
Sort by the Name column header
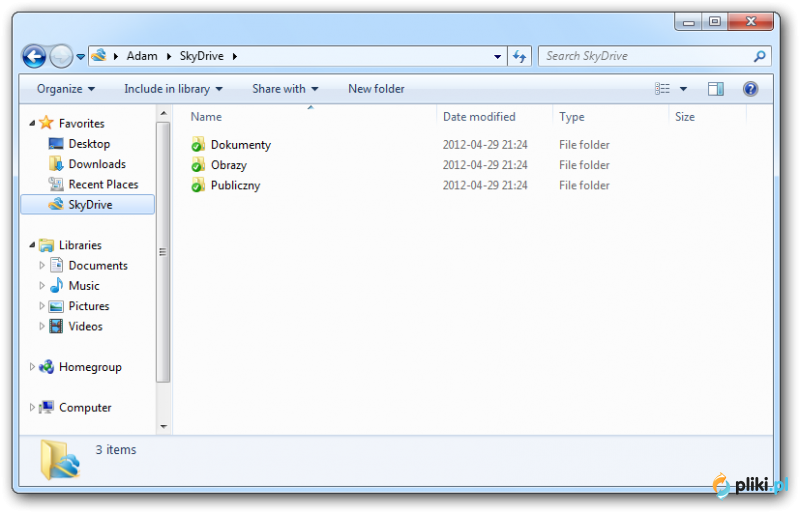(206, 117)
